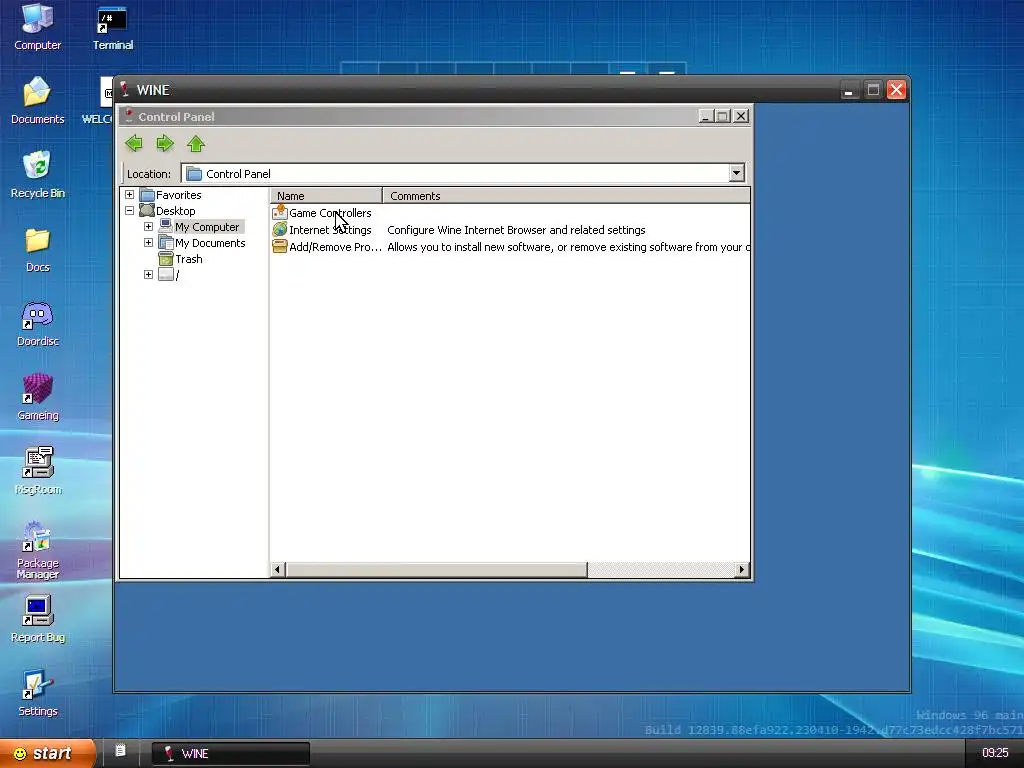This screenshot has width=1024, height=768.
Task: Select the Internet Settings entry text
Action: pos(330,230)
